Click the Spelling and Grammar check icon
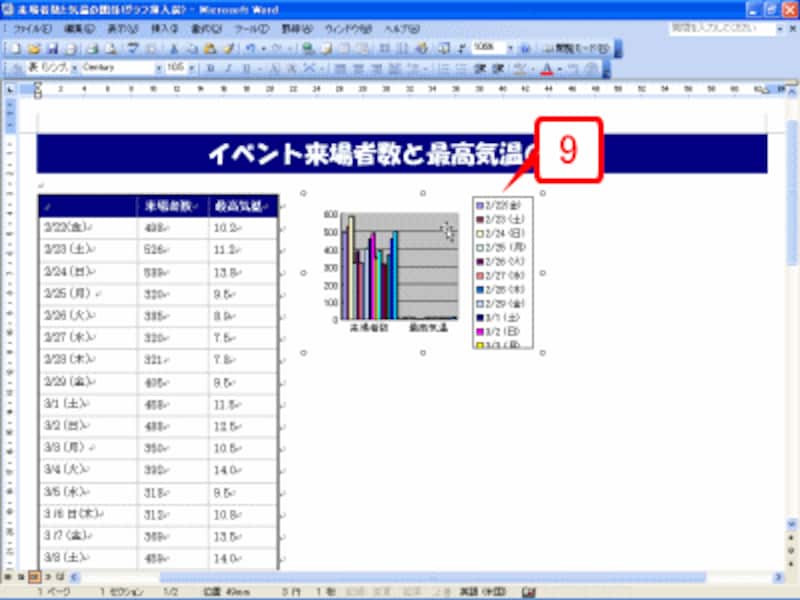This screenshot has height=600, width=800. (x=132, y=47)
